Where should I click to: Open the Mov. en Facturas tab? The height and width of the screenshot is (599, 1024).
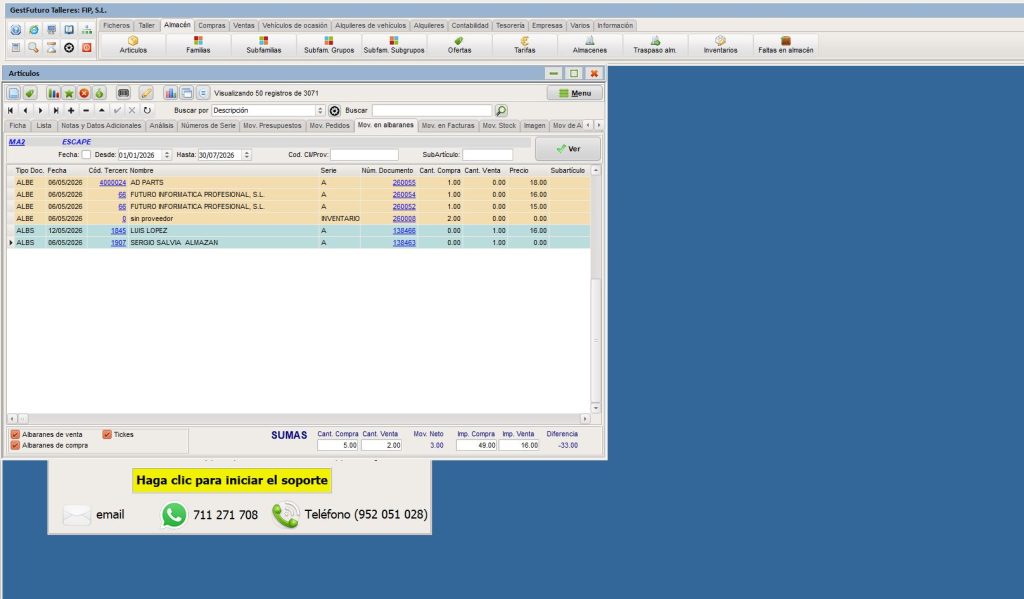448,125
